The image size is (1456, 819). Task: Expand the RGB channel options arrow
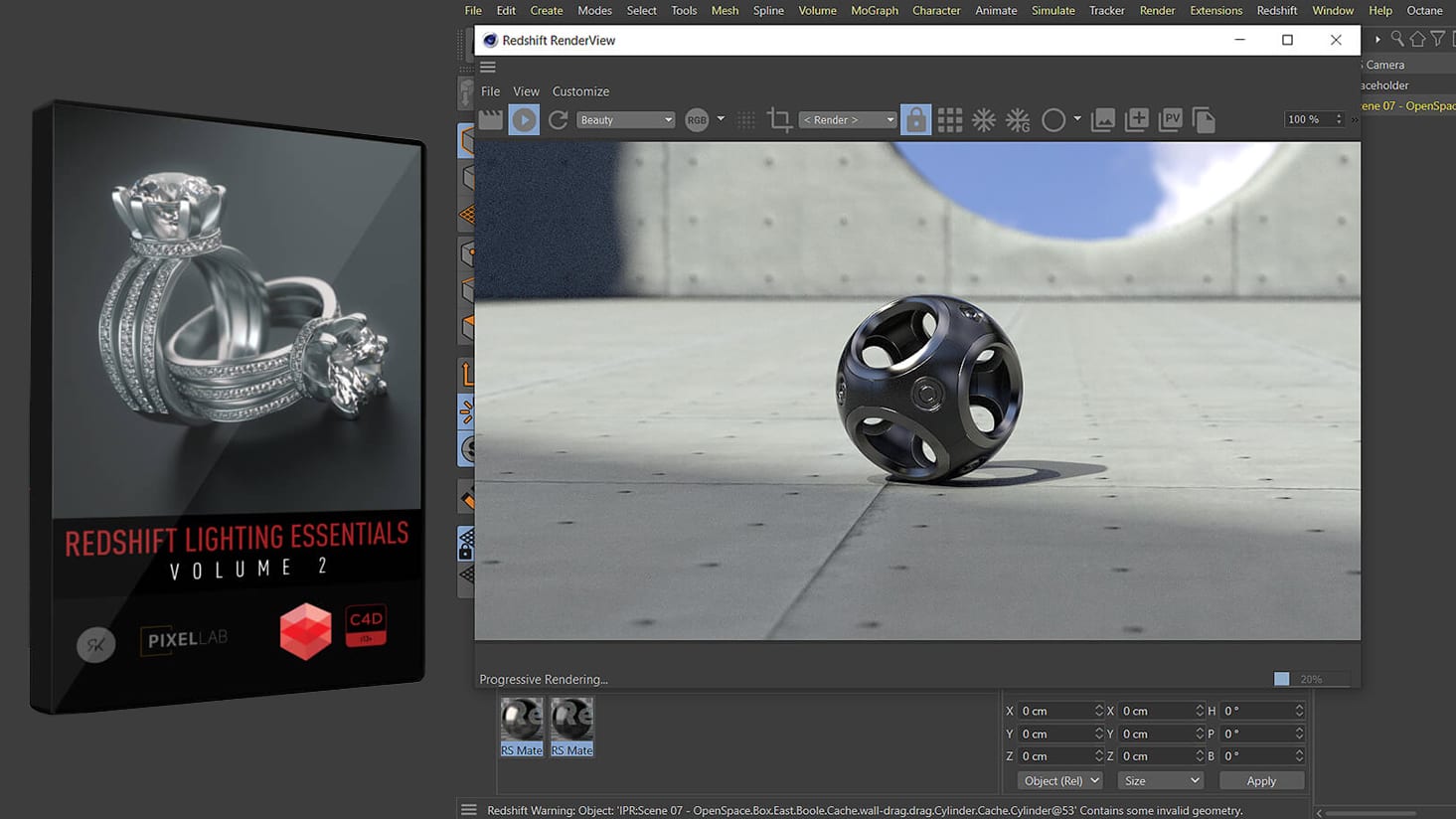click(721, 119)
